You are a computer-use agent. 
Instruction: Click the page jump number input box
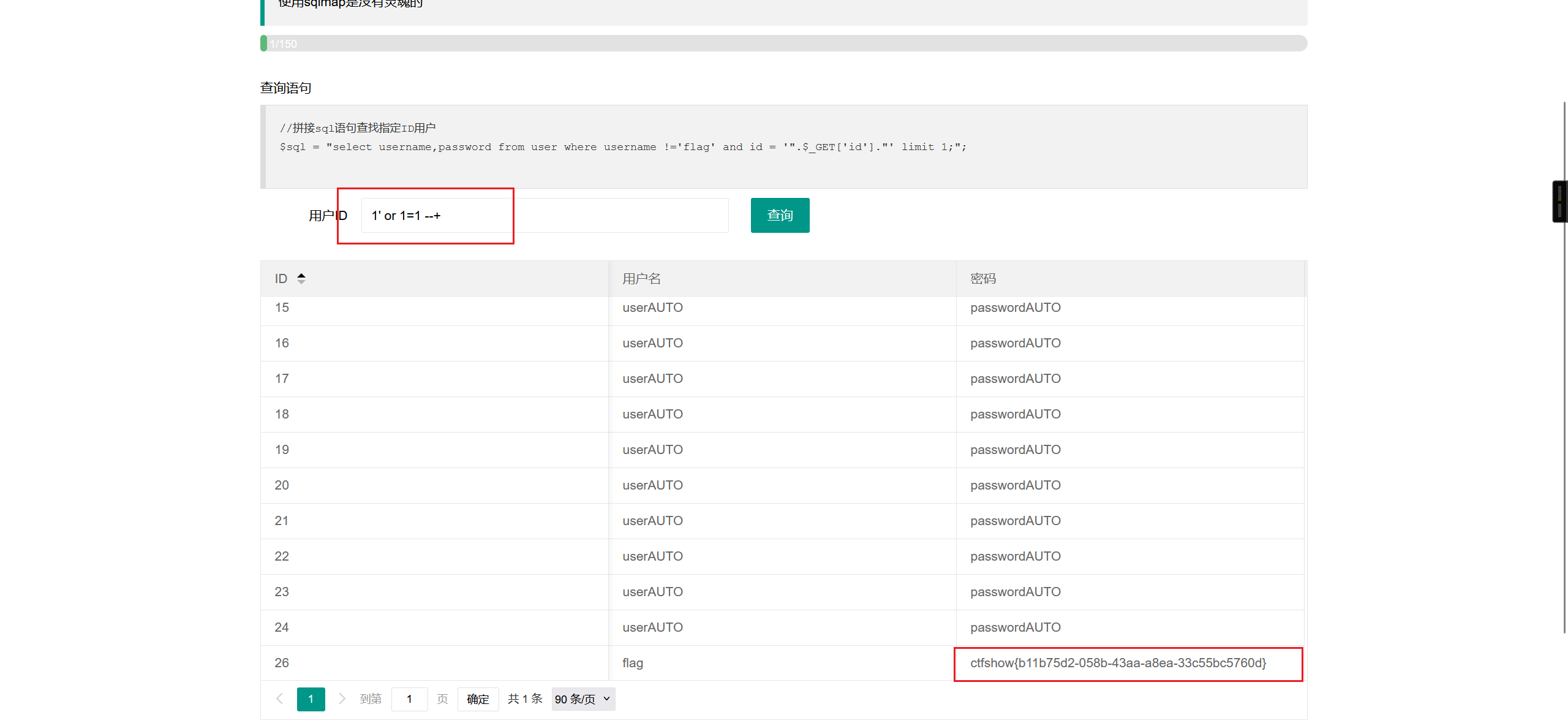point(409,699)
